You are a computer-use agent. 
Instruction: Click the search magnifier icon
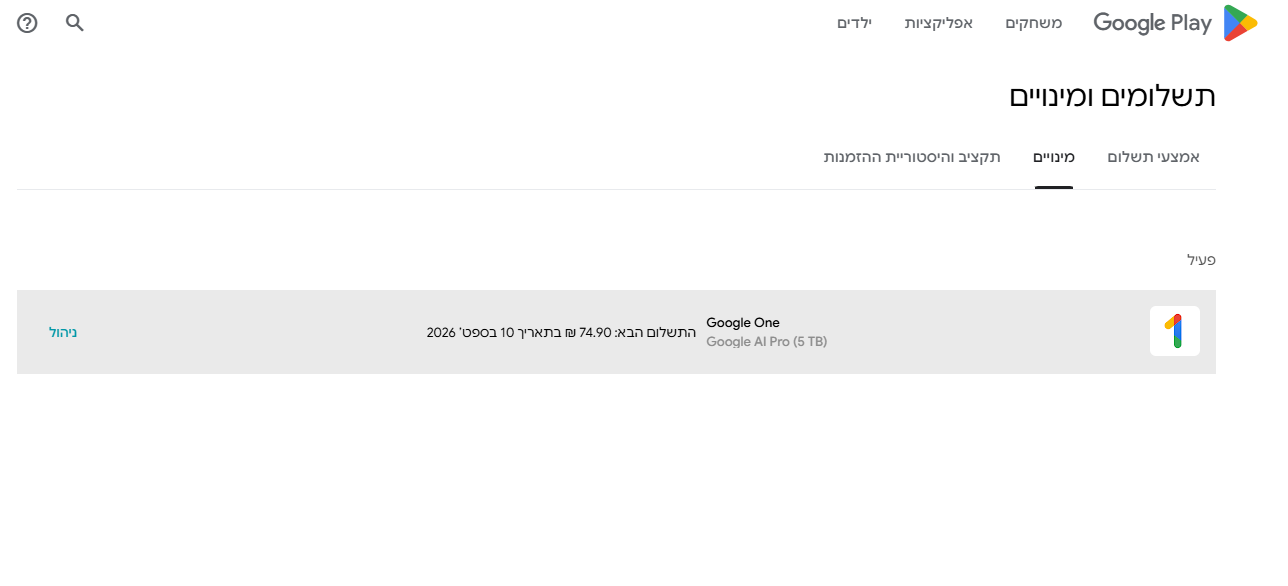(75, 22)
